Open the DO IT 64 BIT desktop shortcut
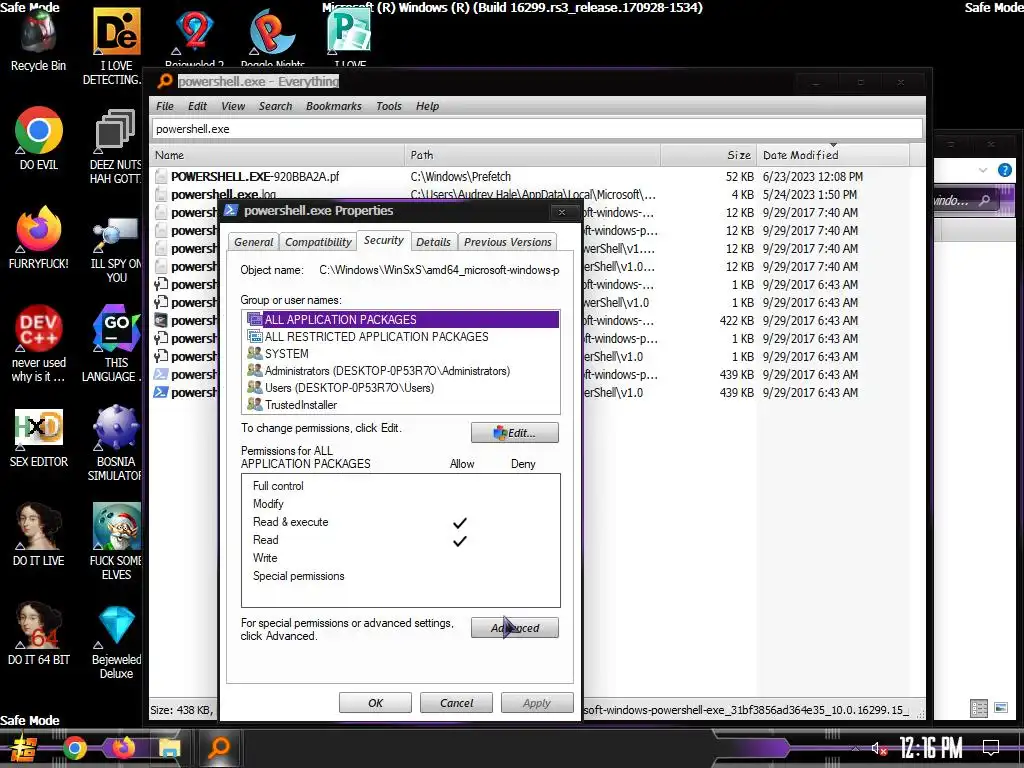 click(x=39, y=633)
